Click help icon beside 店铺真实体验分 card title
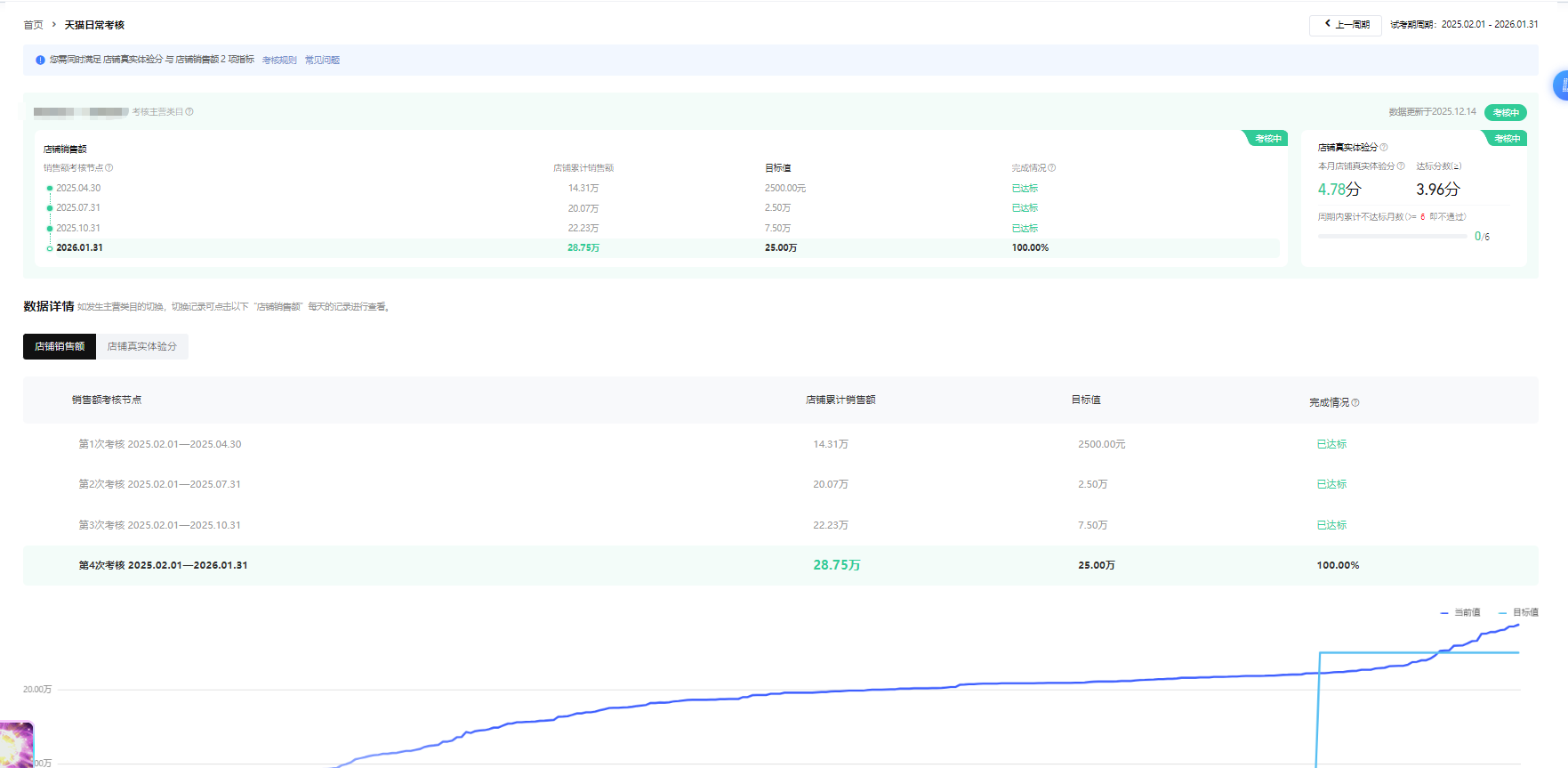Screen dimensions: 1568x768 click(1384, 148)
